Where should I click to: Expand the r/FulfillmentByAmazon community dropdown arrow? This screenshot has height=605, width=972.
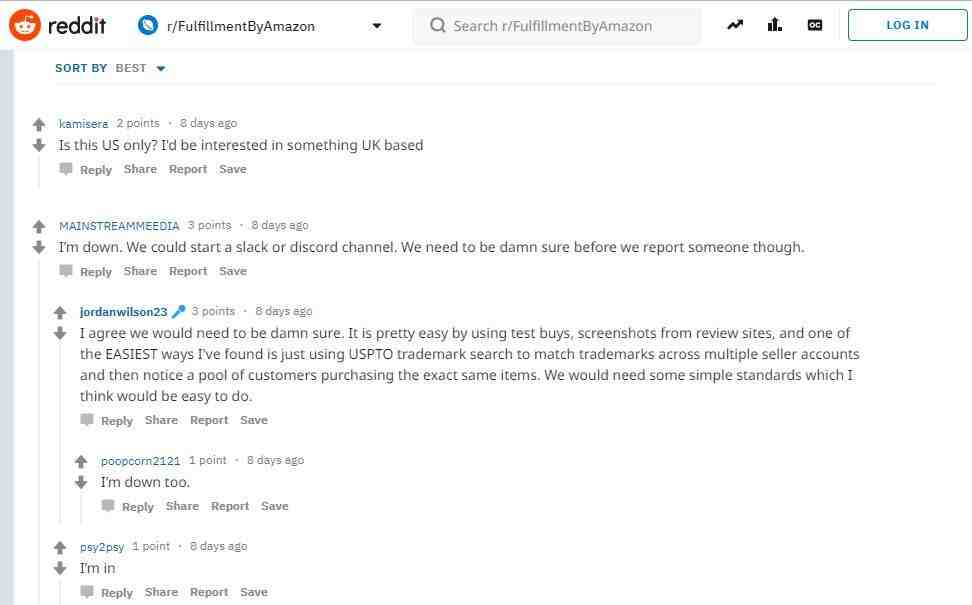pyautogui.click(x=376, y=26)
